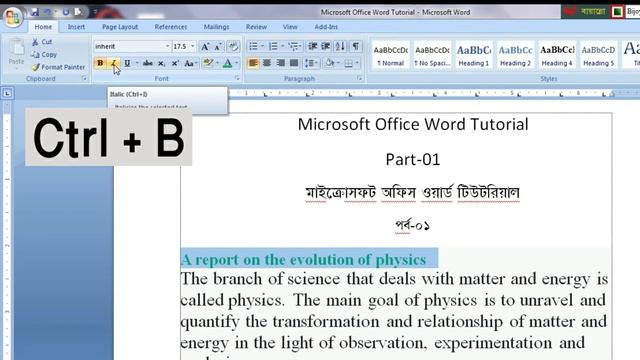Clear formatting of selection
The height and width of the screenshot is (360, 640).
233,46
